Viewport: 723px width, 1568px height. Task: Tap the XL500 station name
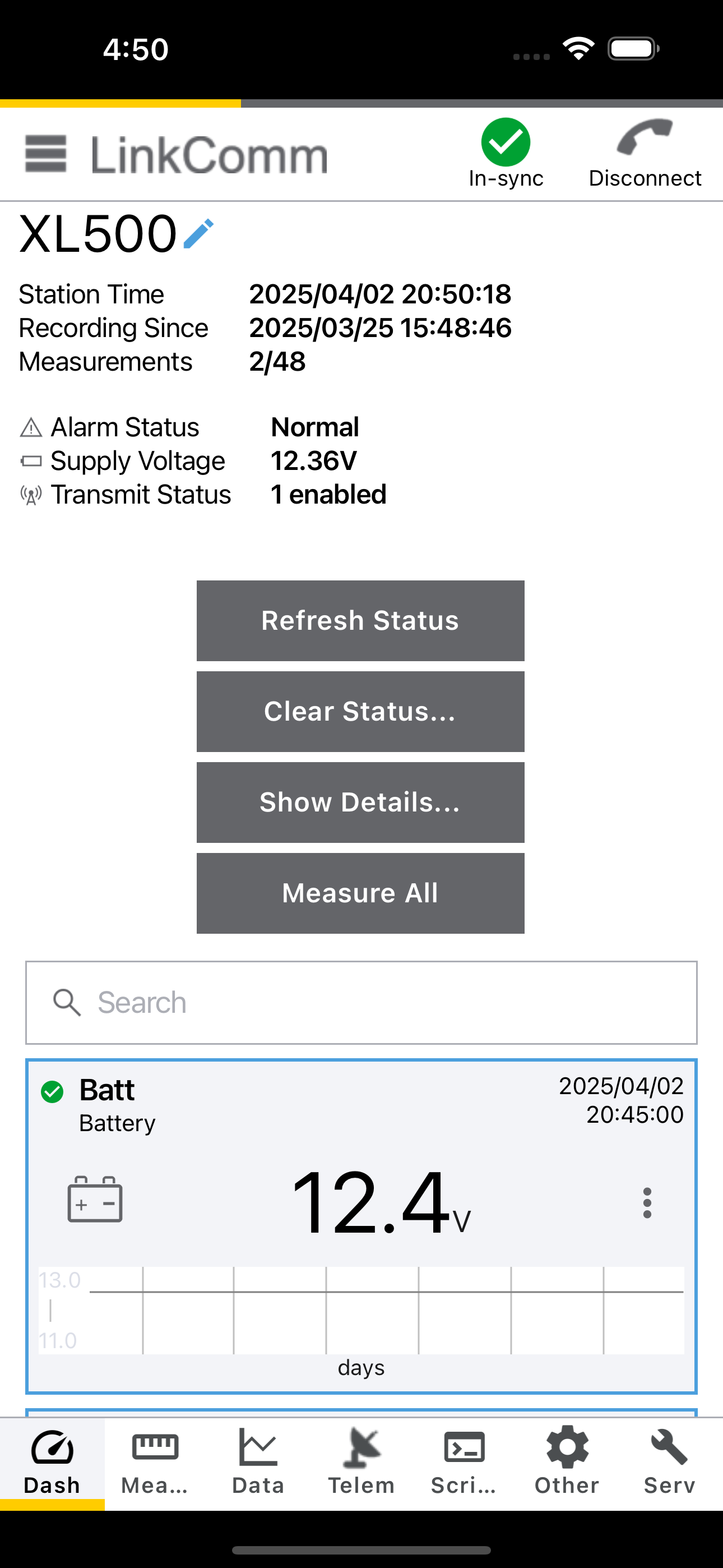(x=98, y=234)
